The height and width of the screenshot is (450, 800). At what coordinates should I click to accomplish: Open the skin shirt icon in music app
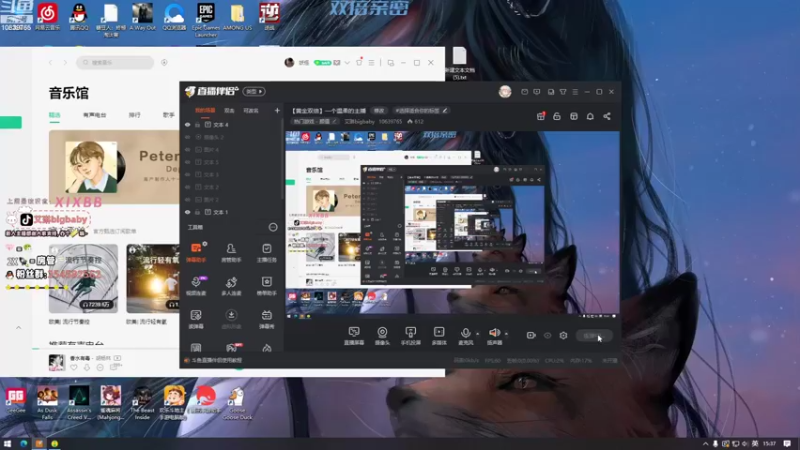[x=359, y=62]
